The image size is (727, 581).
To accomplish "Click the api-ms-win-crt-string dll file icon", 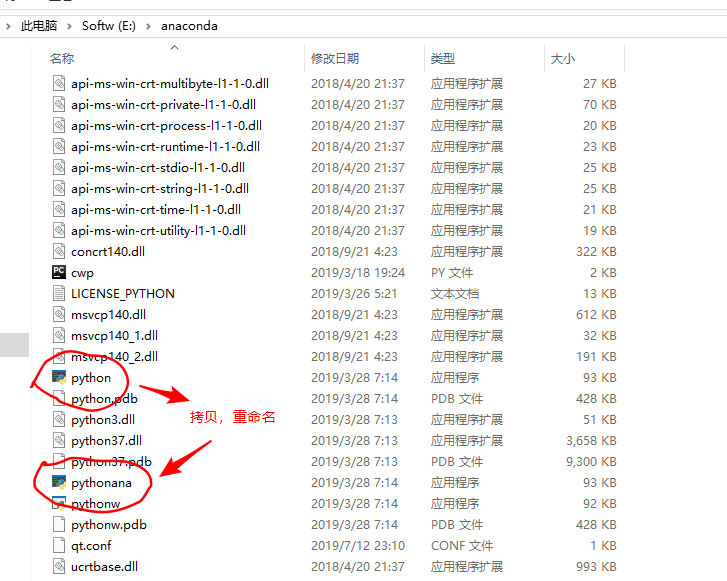I will coord(59,189).
